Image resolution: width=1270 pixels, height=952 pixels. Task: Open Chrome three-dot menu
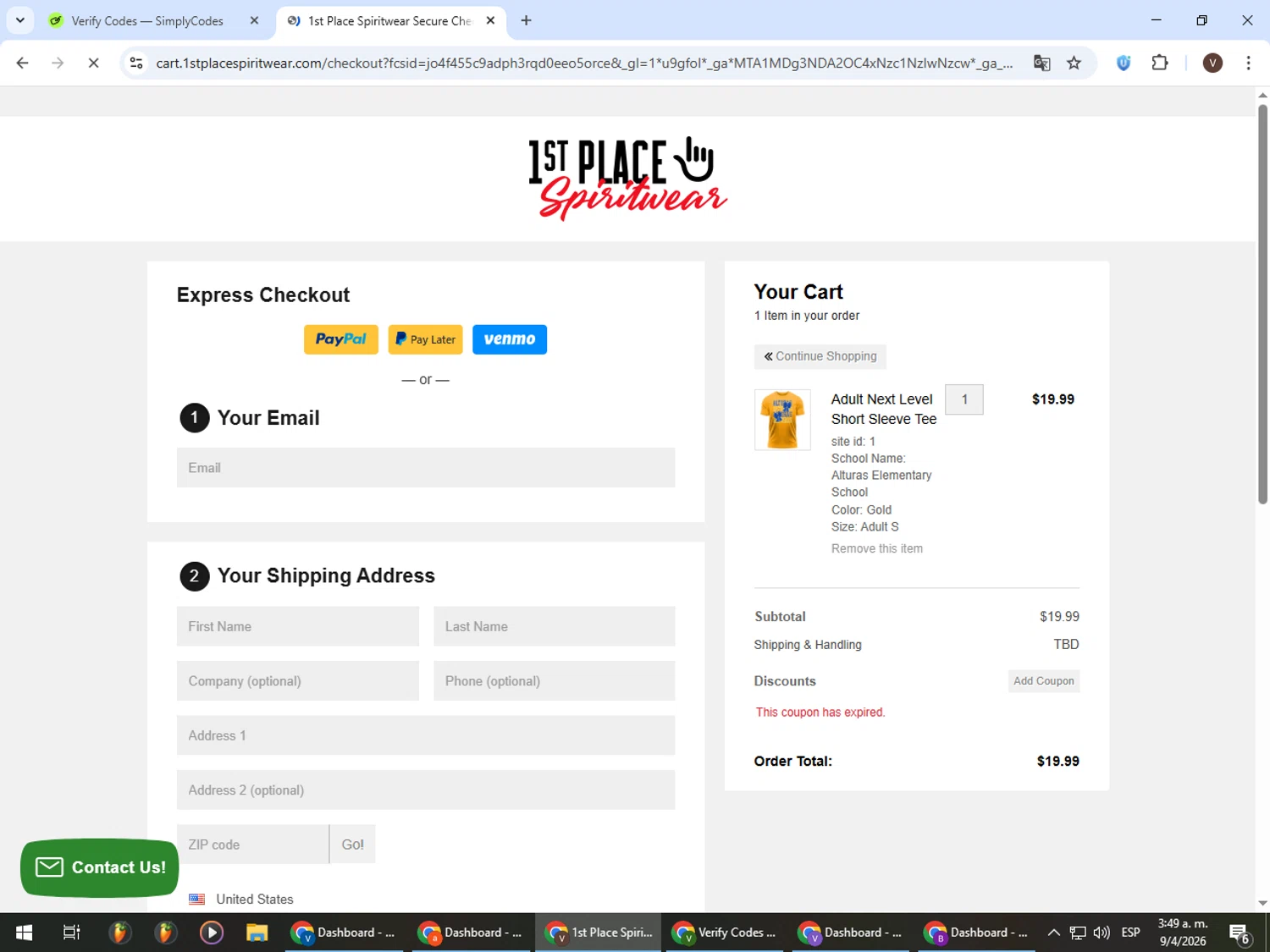(1248, 63)
